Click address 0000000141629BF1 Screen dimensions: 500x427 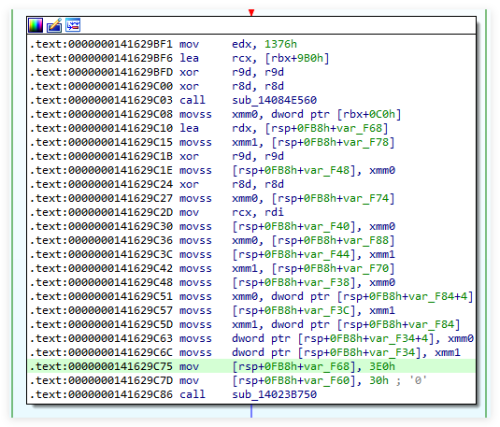pyautogui.click(x=121, y=44)
